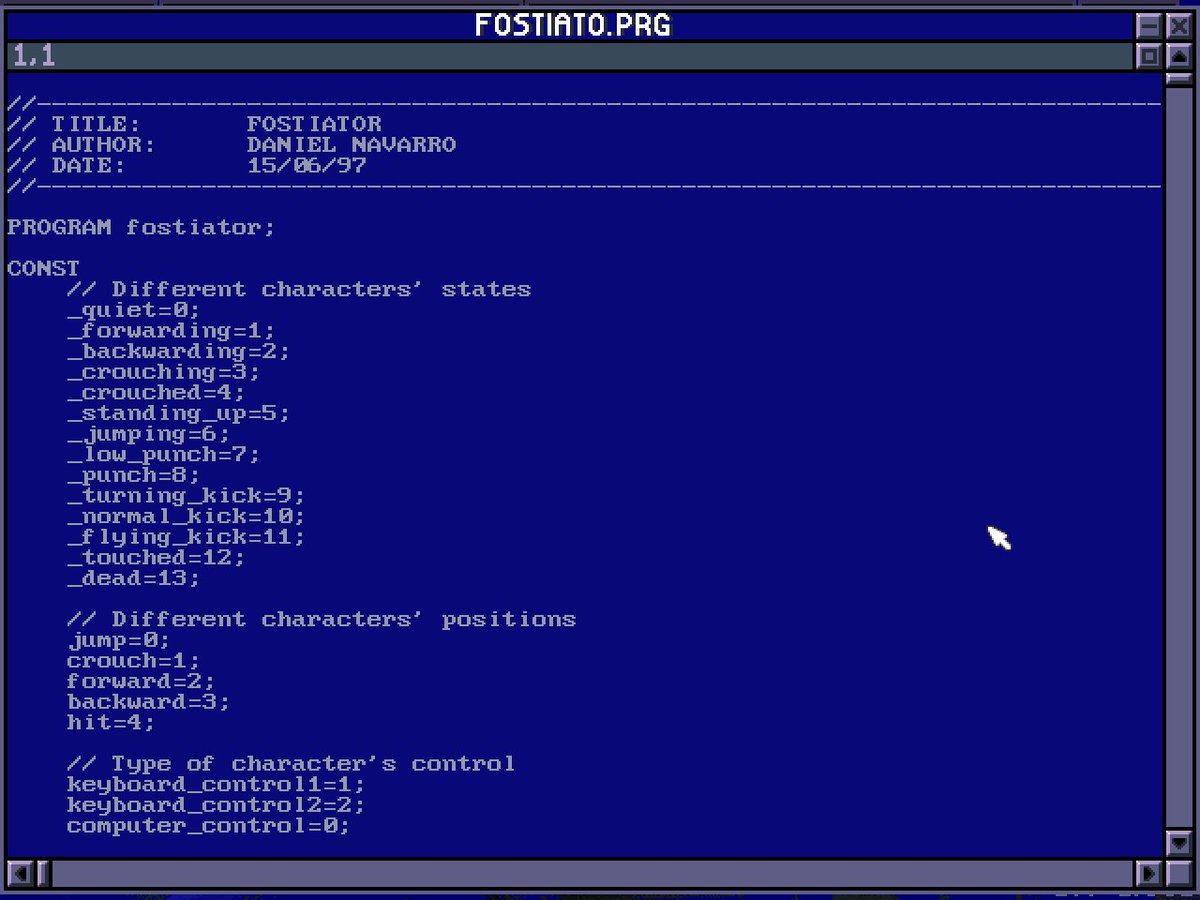This screenshot has height=900, width=1200.
Task: Click the _normal_kick=10; line
Action: pos(186,517)
